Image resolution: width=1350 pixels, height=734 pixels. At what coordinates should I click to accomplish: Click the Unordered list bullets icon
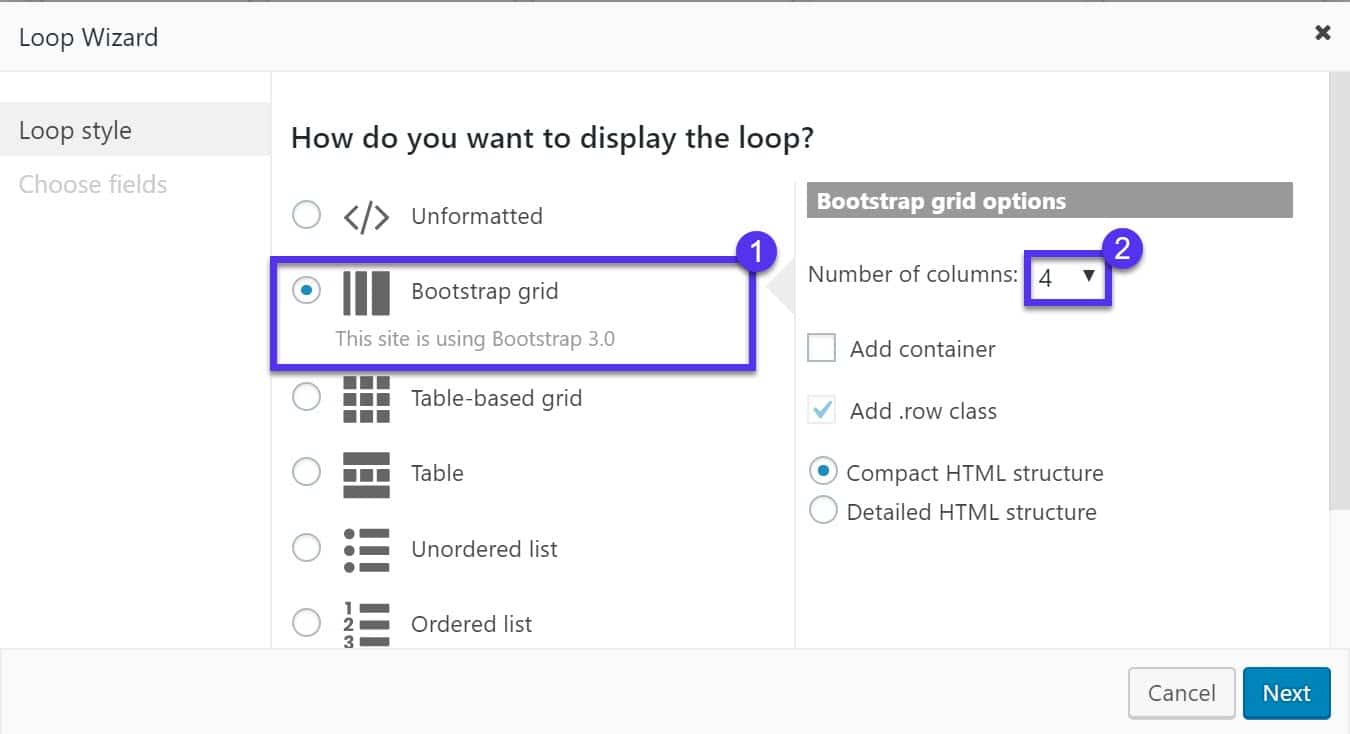(367, 548)
